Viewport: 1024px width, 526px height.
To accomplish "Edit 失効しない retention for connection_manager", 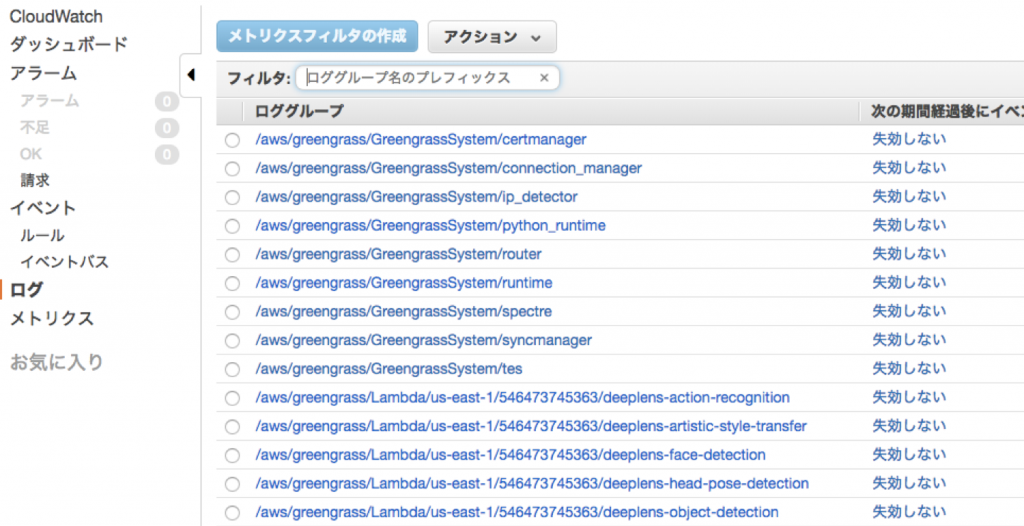I will point(909,168).
